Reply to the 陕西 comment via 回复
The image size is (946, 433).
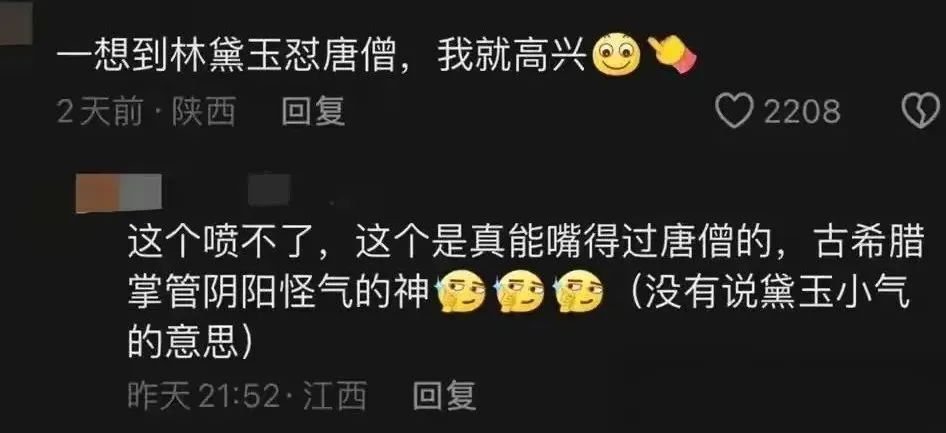click(x=313, y=112)
